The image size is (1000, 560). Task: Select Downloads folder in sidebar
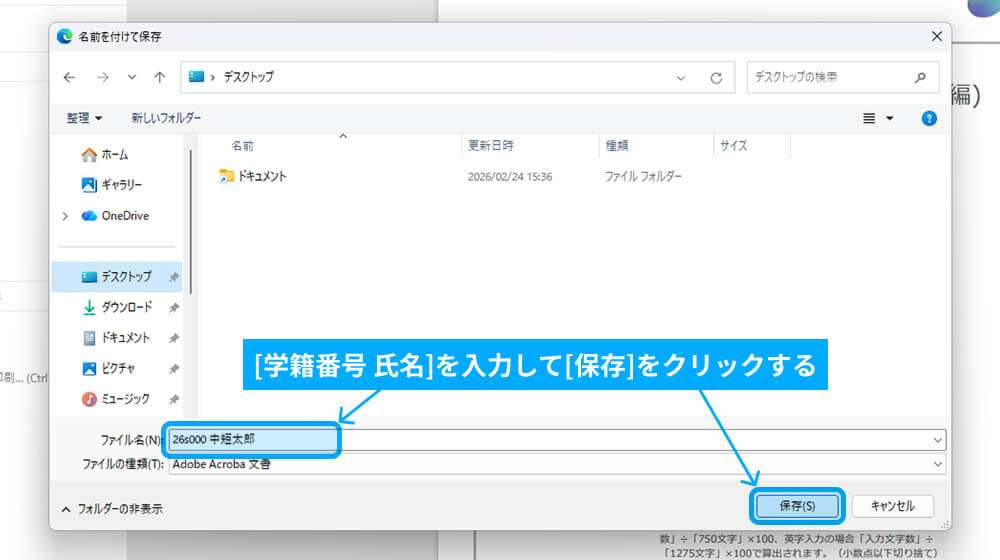coord(126,307)
